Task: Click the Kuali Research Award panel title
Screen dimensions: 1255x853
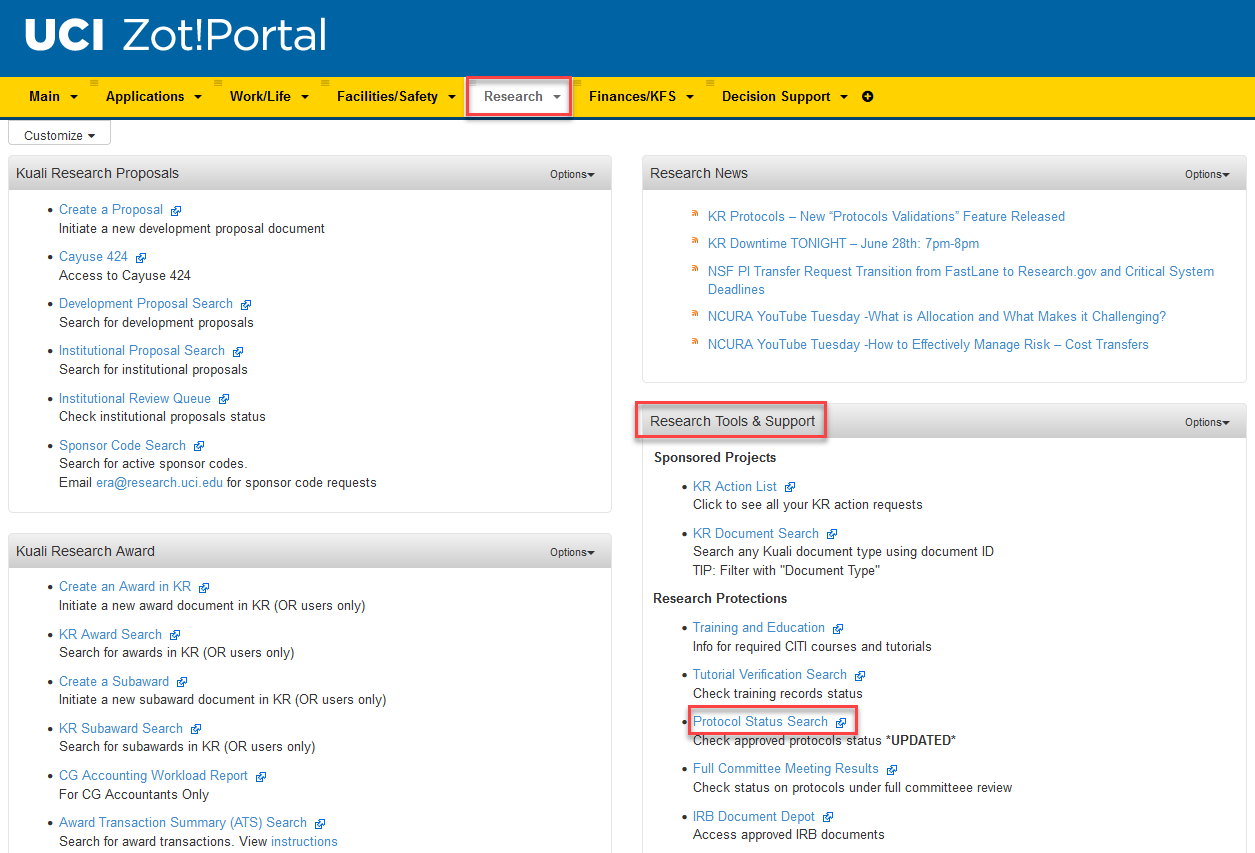Action: (85, 551)
